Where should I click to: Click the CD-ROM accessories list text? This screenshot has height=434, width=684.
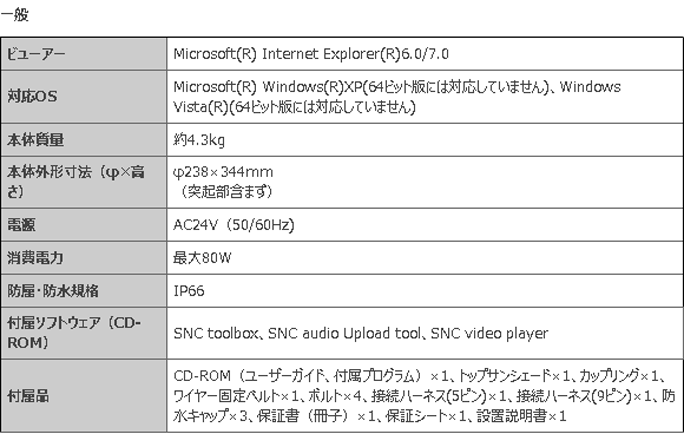tap(424, 396)
